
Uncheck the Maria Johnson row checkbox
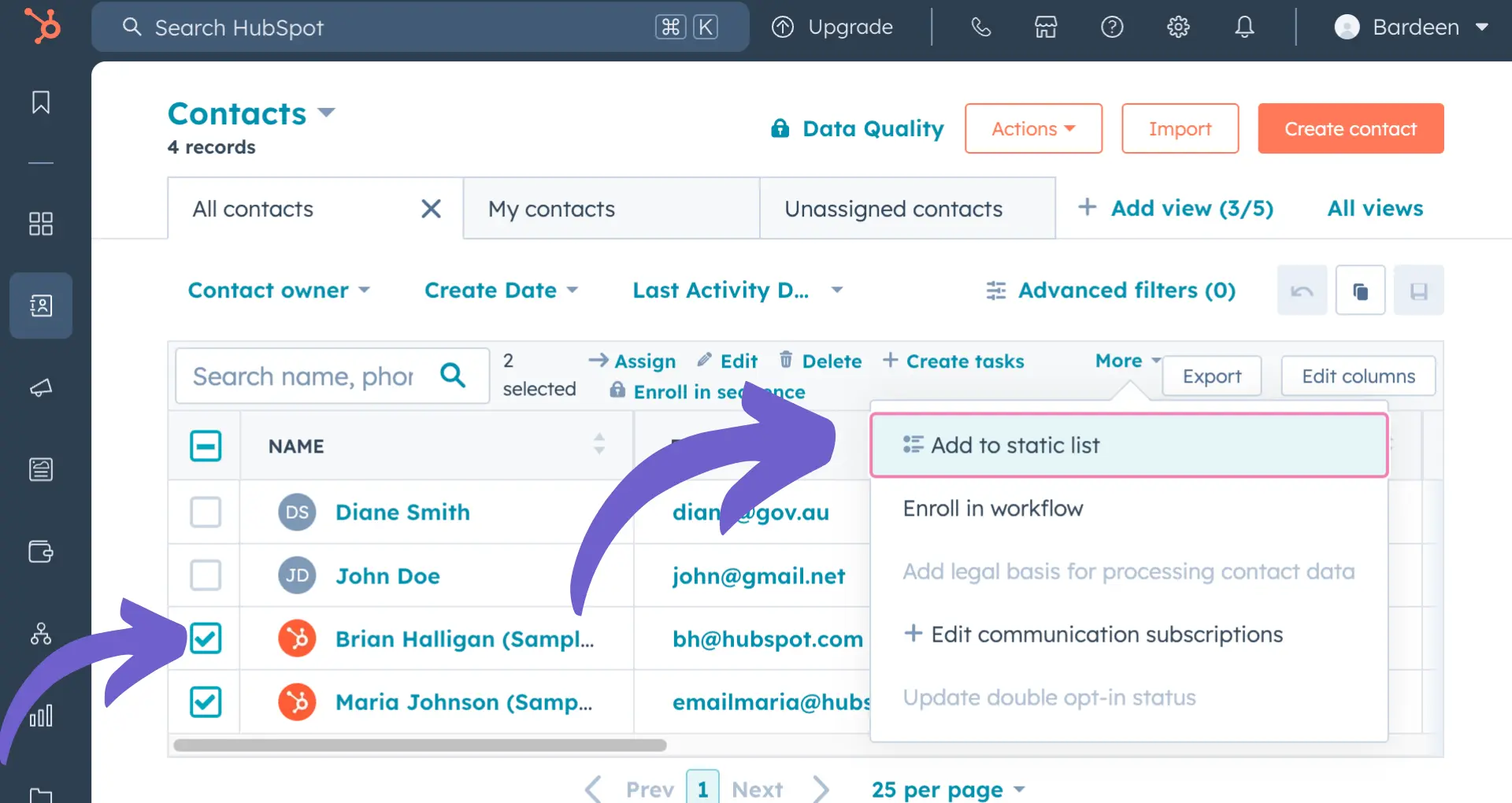206,701
